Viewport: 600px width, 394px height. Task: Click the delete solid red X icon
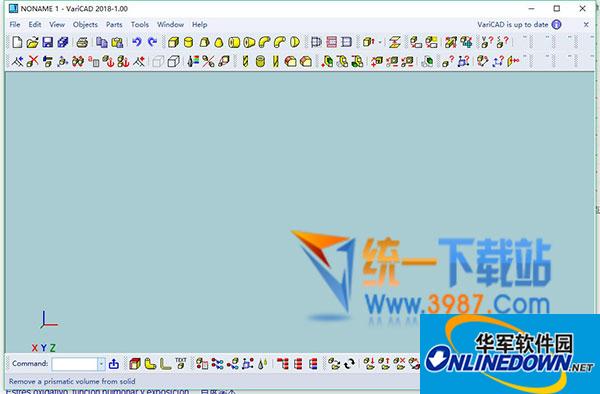[33, 61]
